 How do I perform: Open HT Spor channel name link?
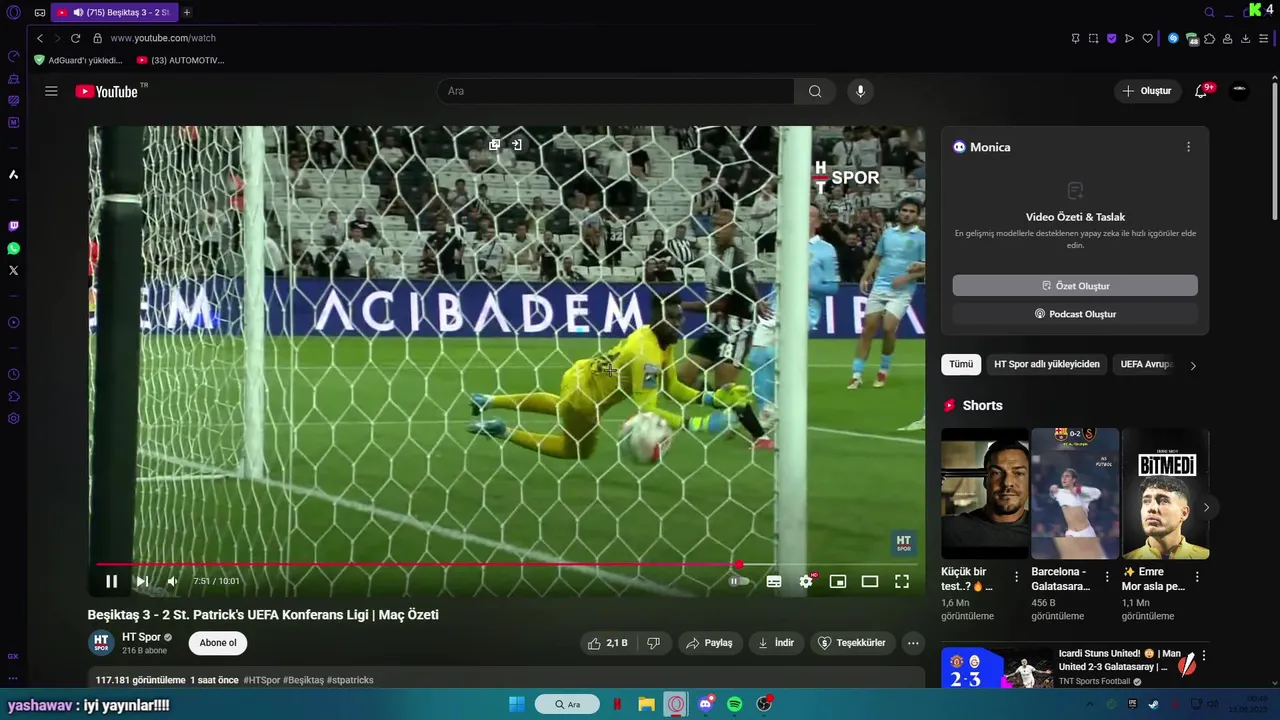point(141,637)
